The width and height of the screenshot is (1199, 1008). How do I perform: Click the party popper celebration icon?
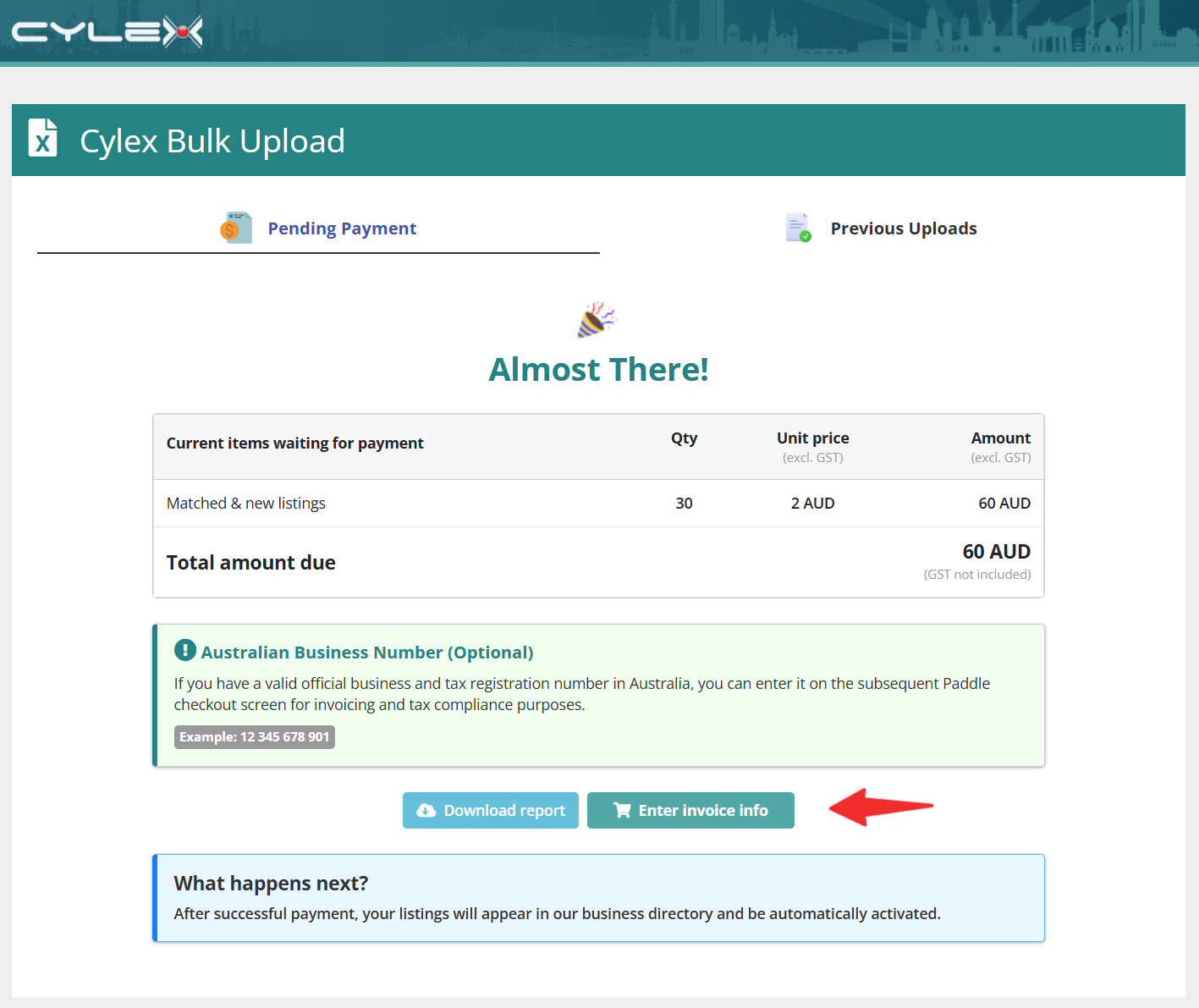(x=597, y=320)
